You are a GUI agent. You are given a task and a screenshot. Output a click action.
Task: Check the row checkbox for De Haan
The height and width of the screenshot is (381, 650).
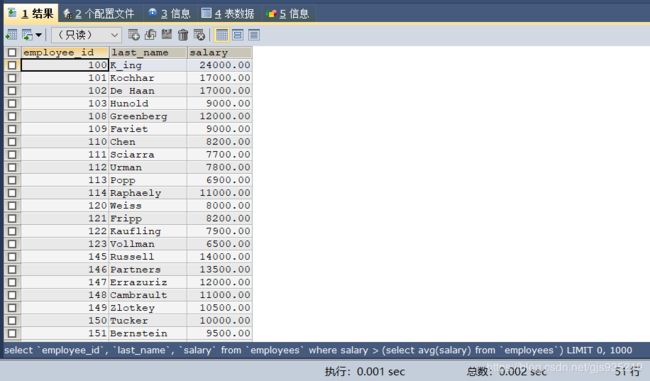[x=12, y=91]
